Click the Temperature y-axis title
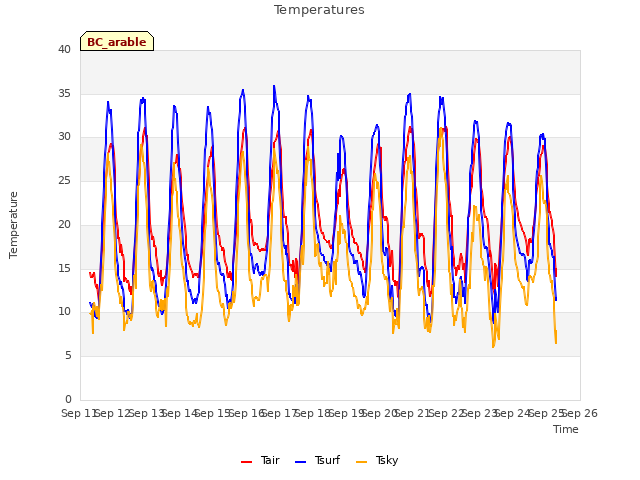Image resolution: width=640 pixels, height=480 pixels. (x=13, y=225)
